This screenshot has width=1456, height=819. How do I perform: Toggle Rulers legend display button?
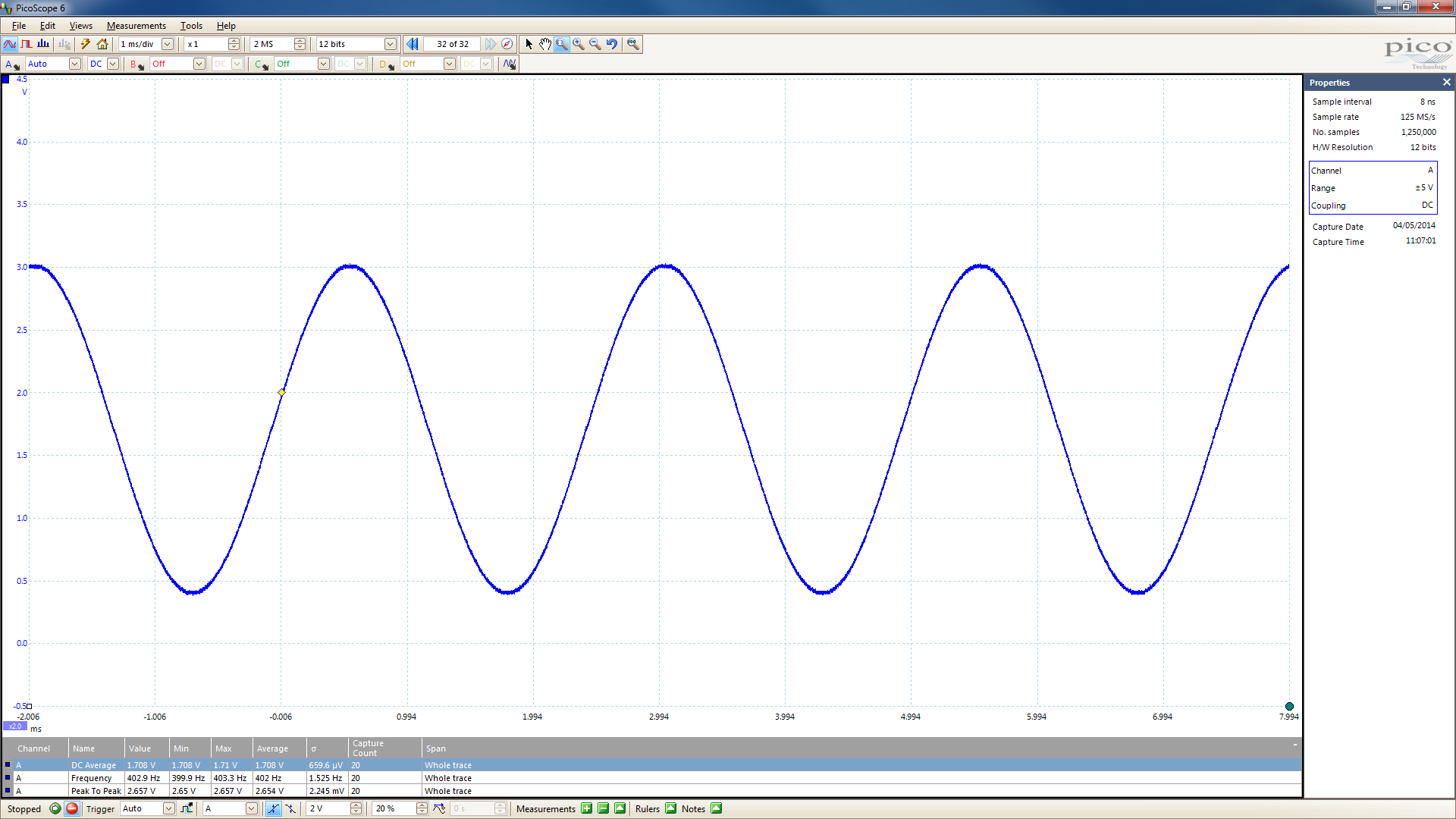click(671, 808)
